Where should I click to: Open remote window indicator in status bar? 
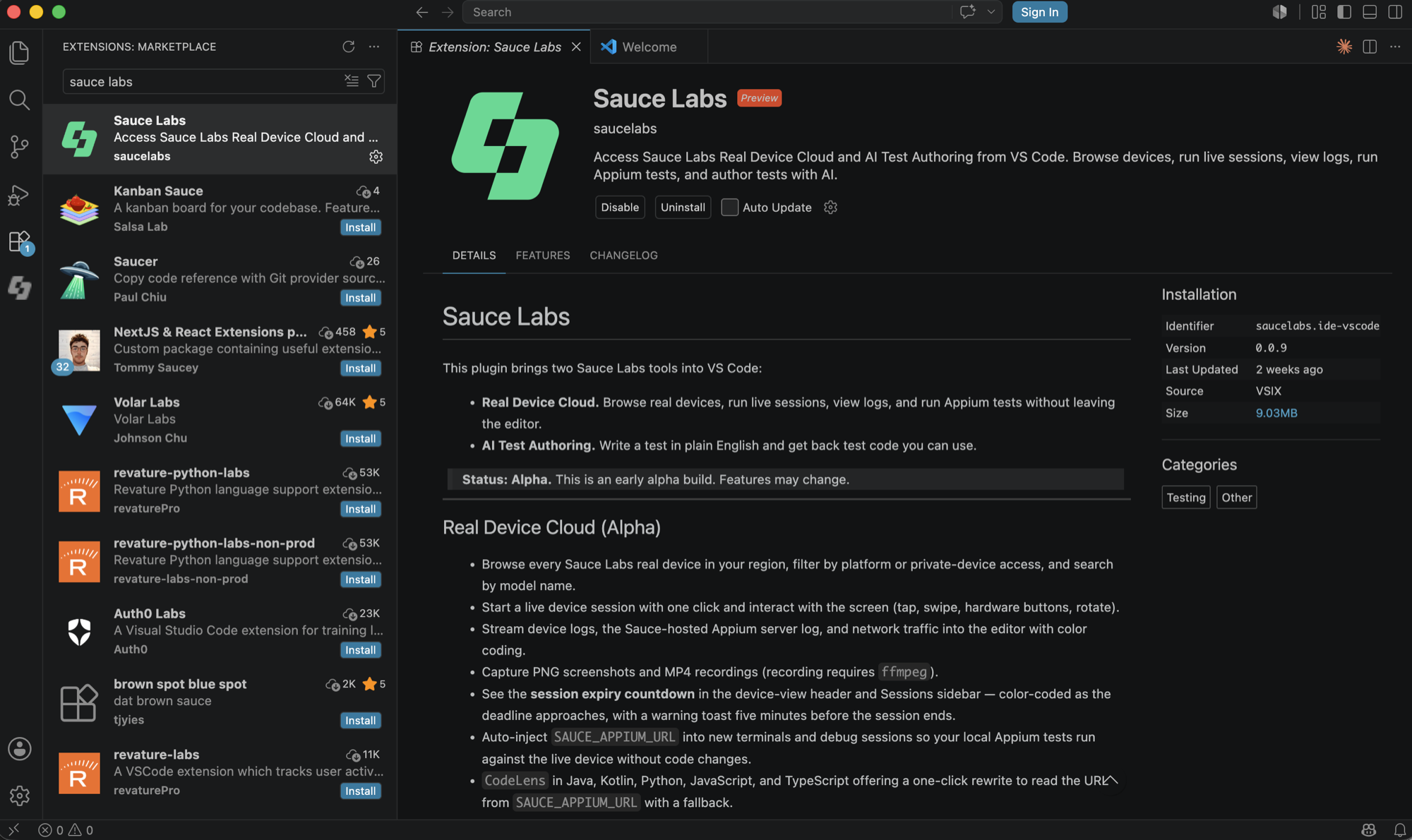(x=13, y=830)
